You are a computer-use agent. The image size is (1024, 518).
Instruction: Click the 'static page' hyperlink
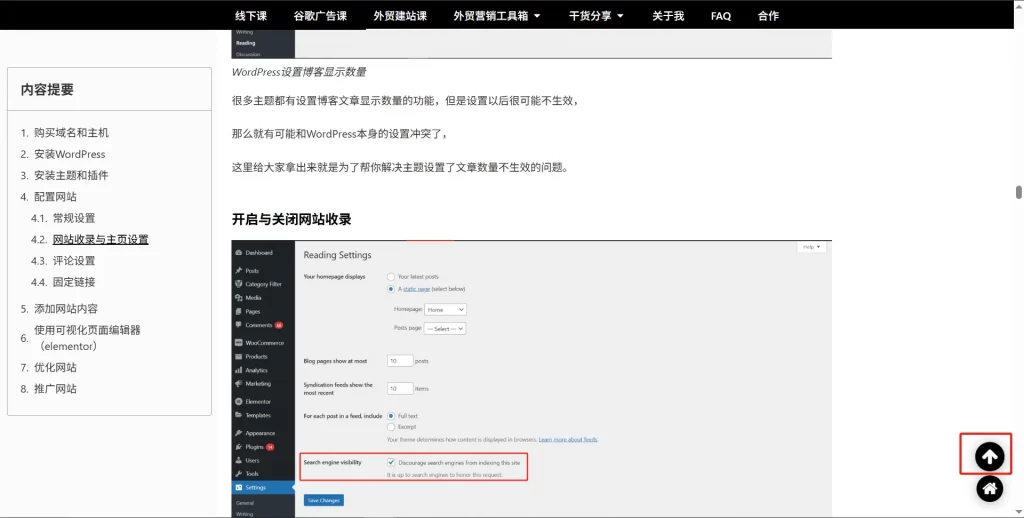[x=416, y=289]
